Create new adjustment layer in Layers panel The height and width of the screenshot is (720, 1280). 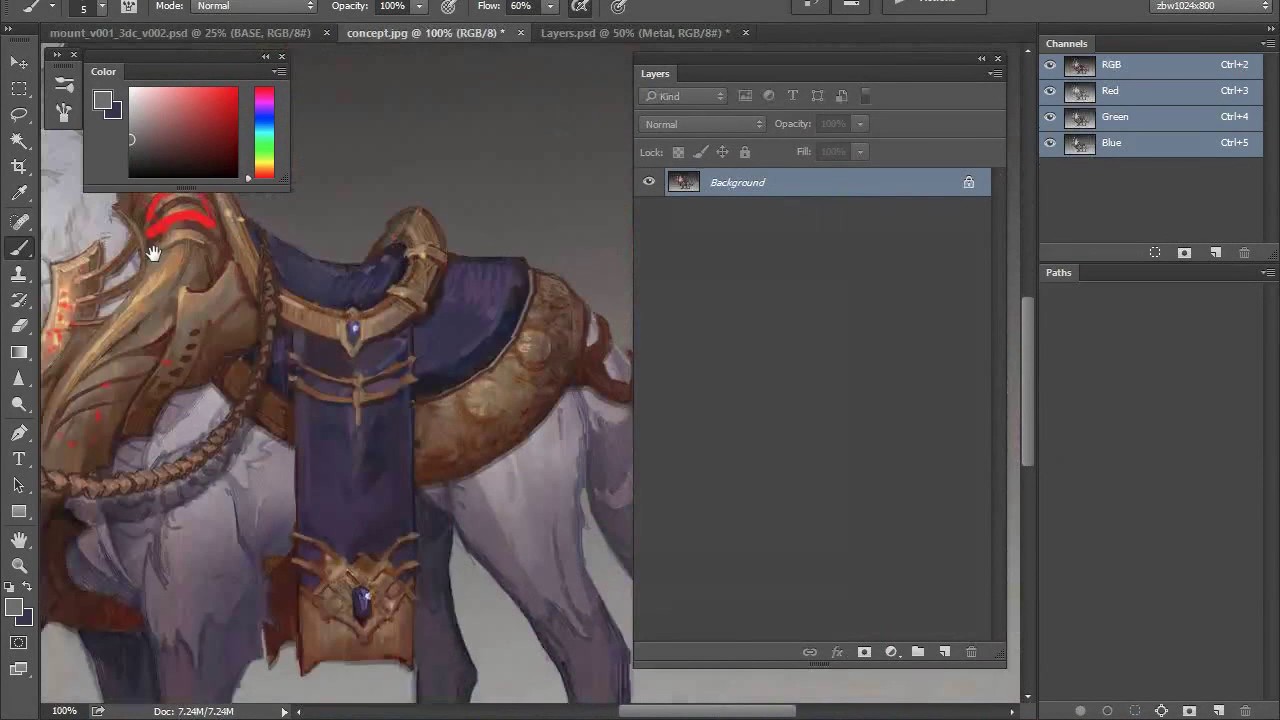(x=891, y=652)
